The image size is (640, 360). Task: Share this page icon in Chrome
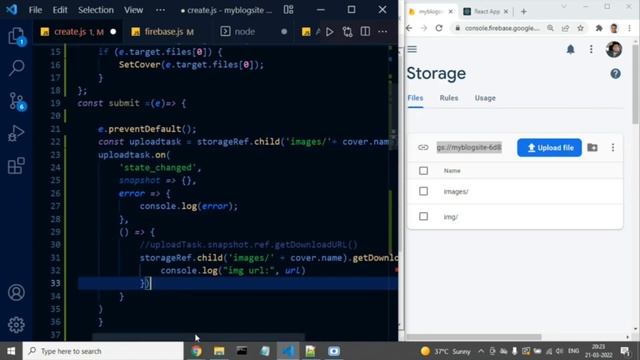point(565,28)
